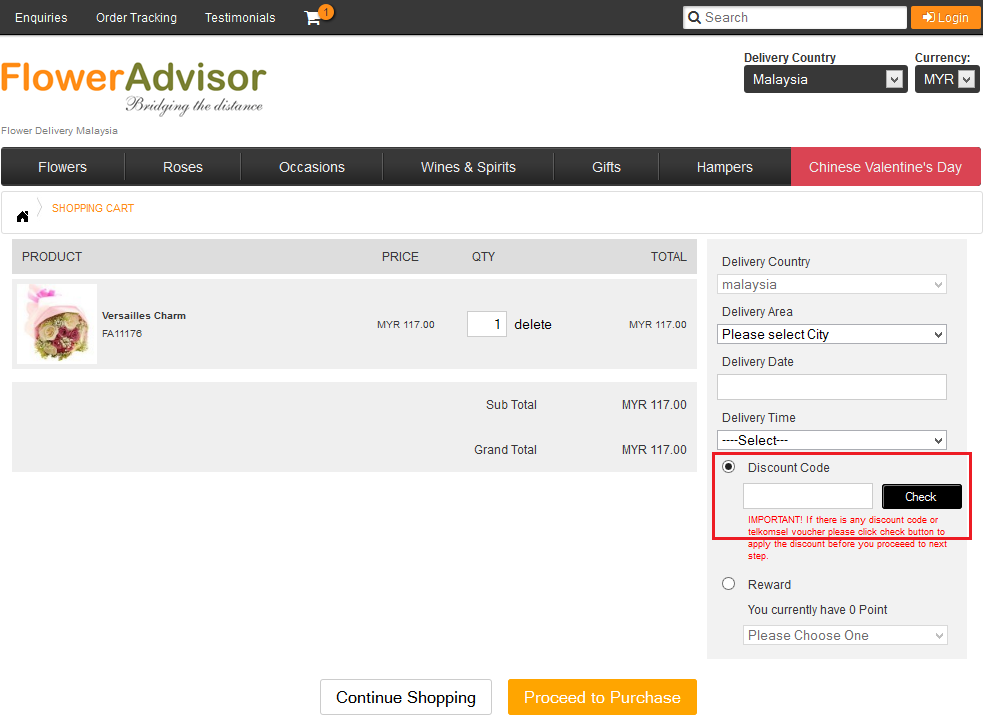Click the SHOPPING CART breadcrumb
Viewport: 983px width, 720px height.
coord(93,208)
